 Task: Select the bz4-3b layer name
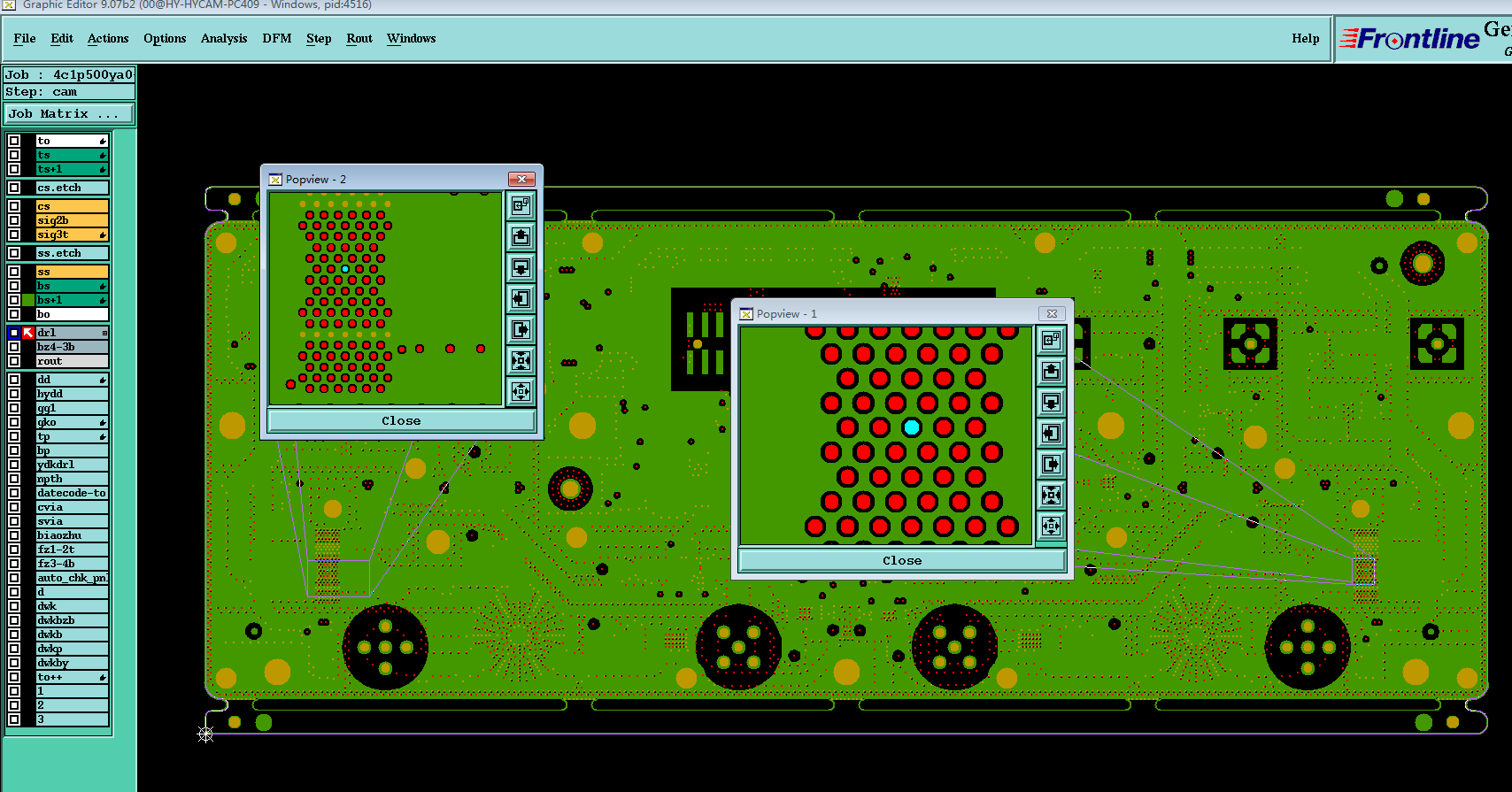point(72,347)
